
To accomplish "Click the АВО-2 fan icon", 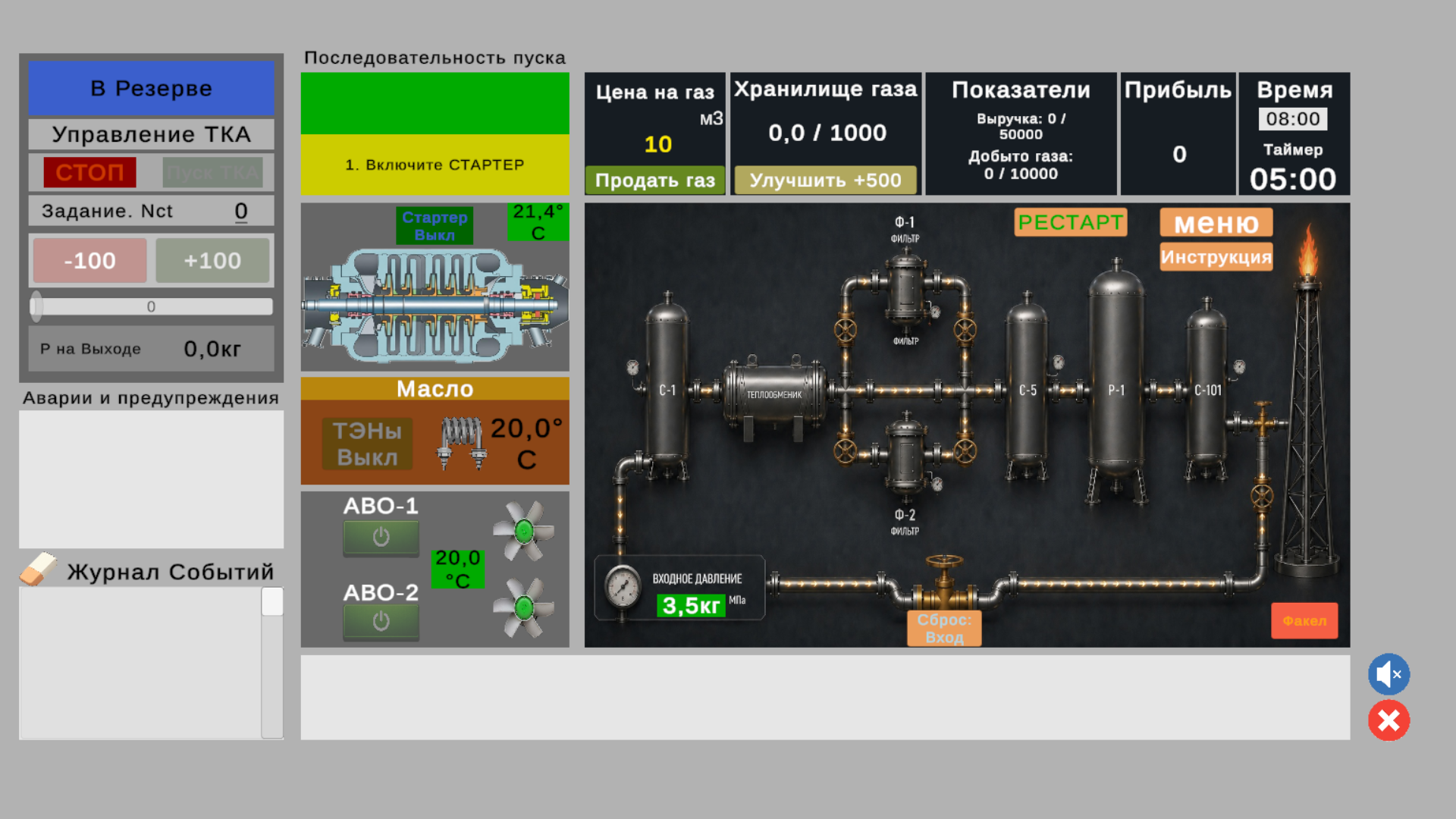I will click(x=523, y=607).
